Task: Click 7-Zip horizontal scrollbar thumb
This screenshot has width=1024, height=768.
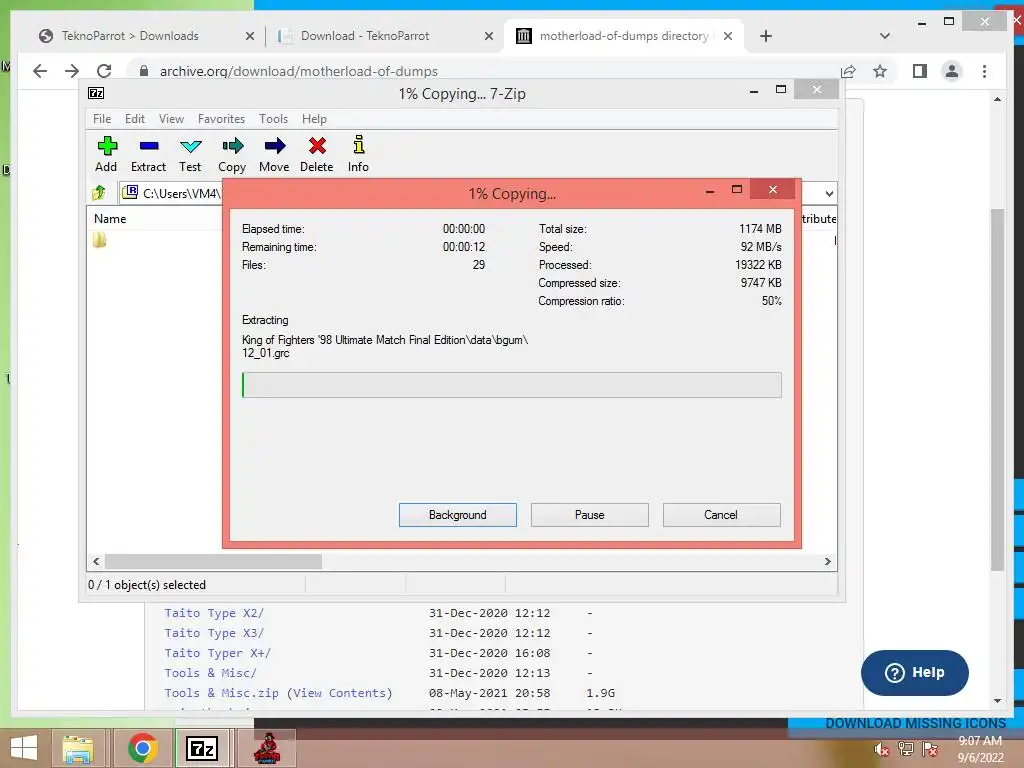Action: click(x=214, y=562)
